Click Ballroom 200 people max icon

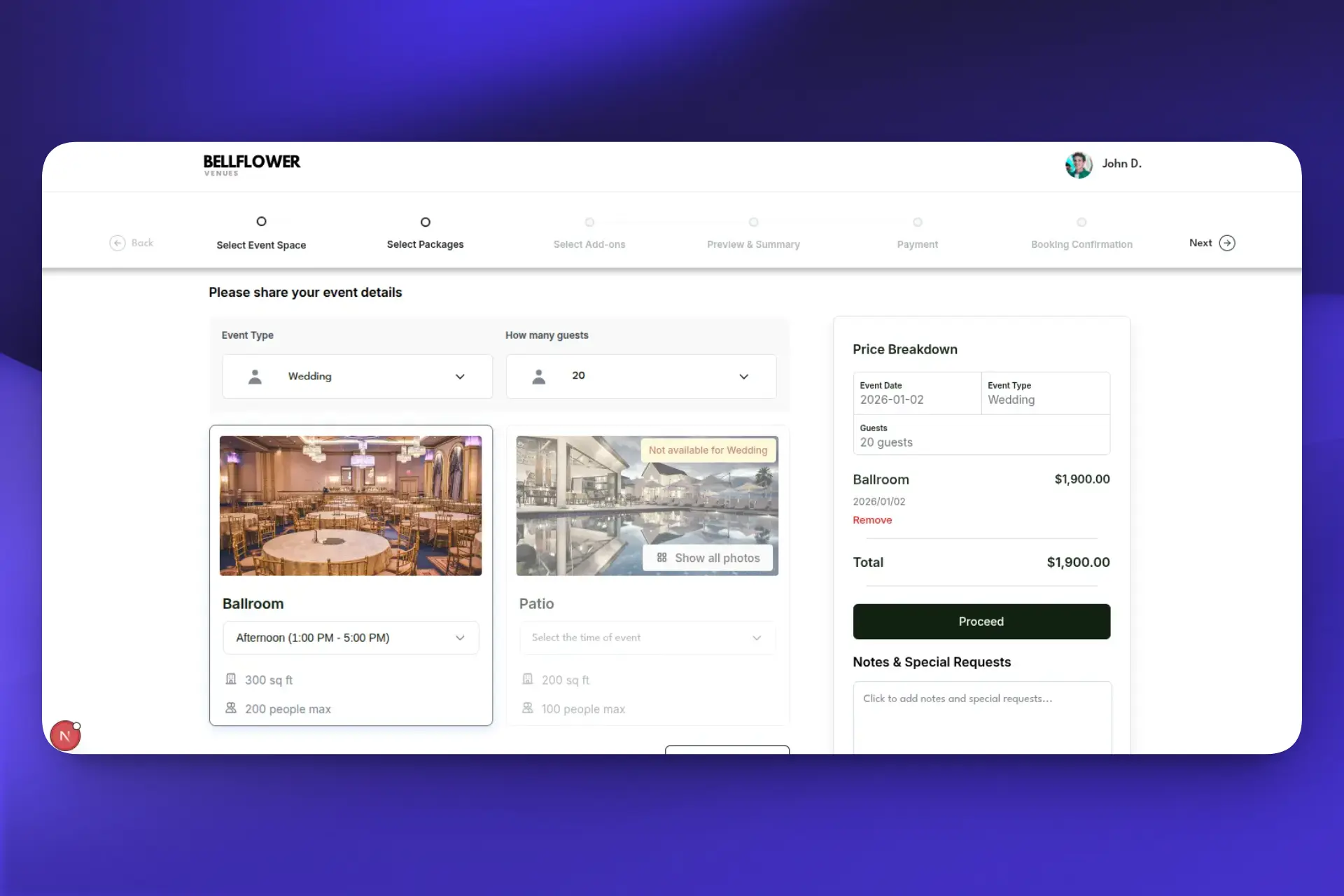(x=231, y=708)
